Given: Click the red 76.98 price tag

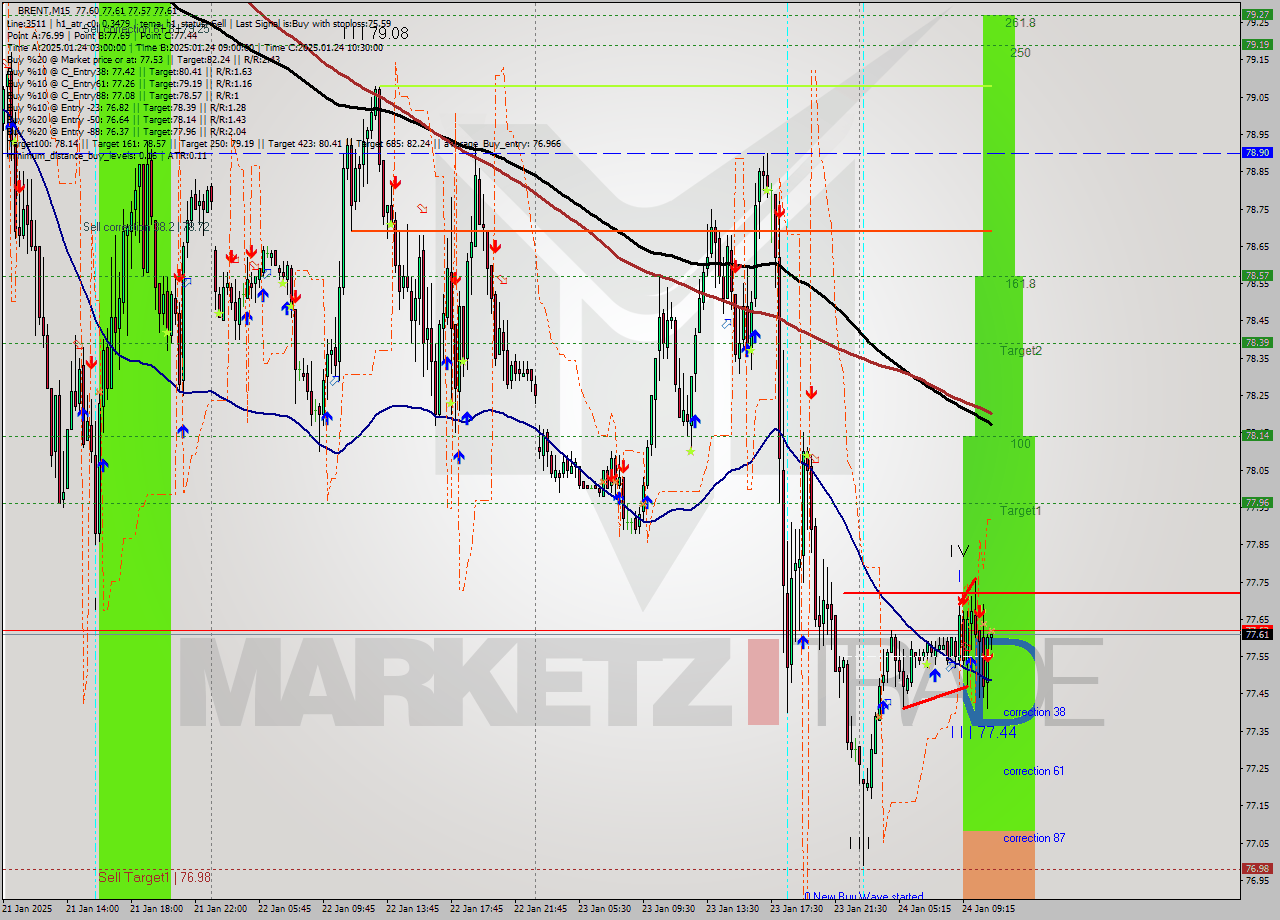Looking at the screenshot, I should [1257, 869].
